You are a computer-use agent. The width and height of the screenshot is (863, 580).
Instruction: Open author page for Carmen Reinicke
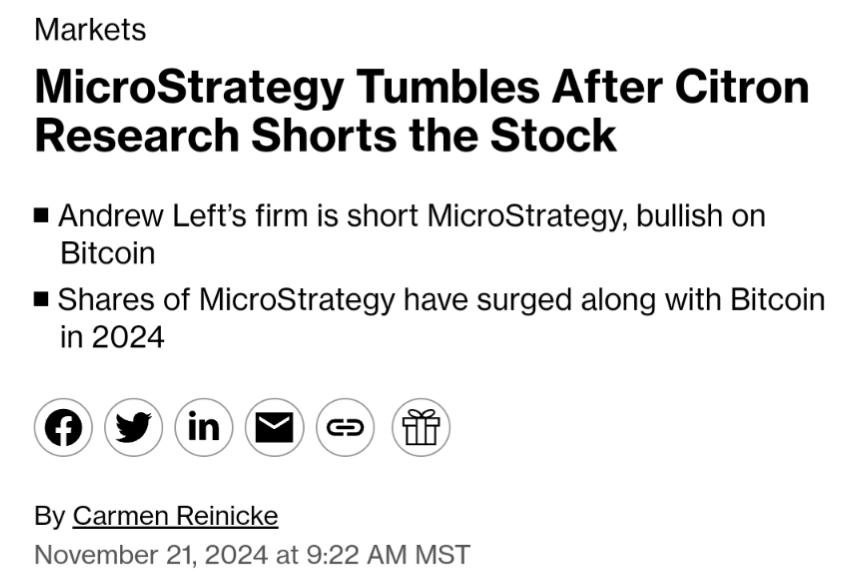(175, 516)
